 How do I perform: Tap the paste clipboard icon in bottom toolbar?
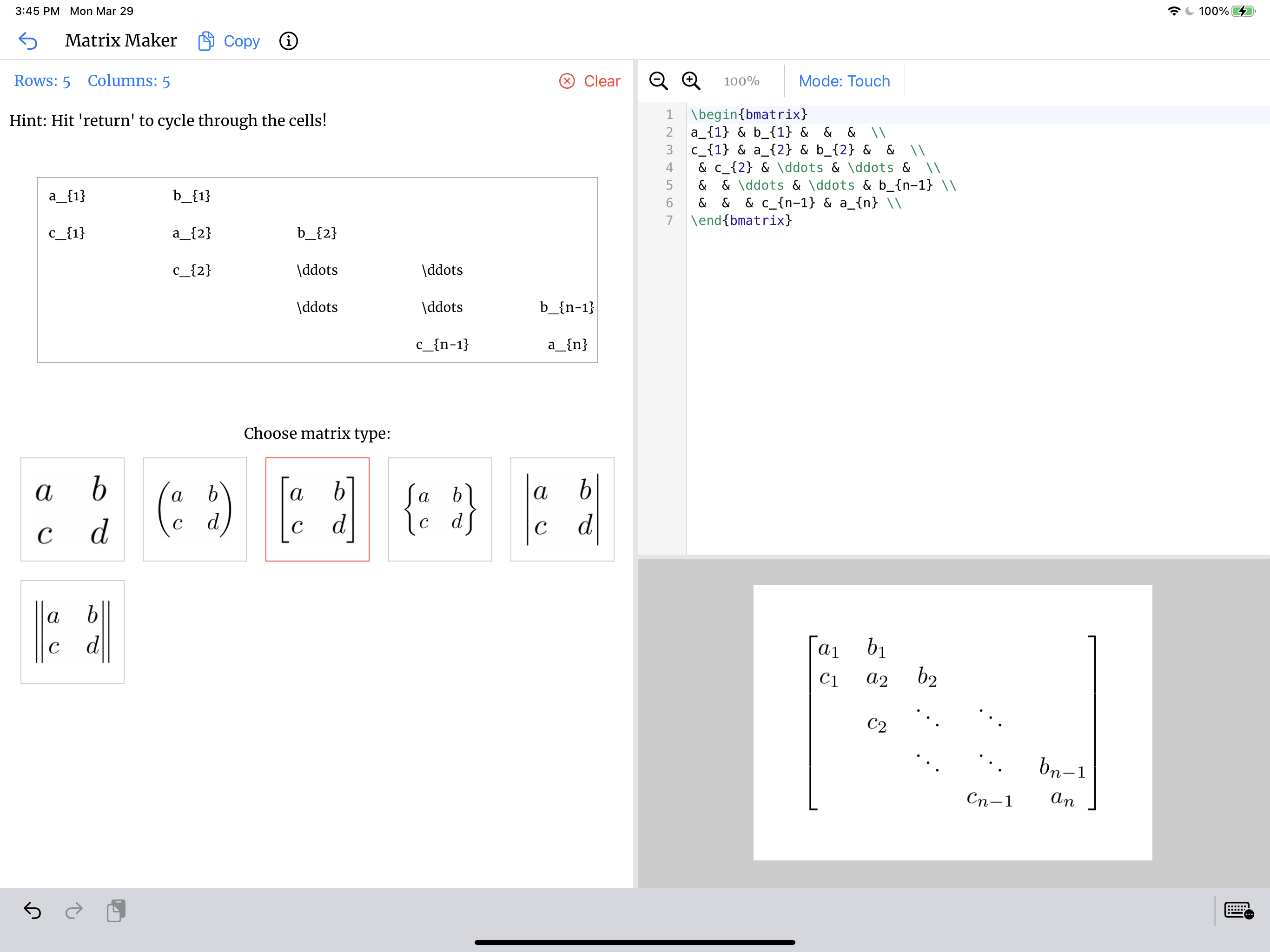pyautogui.click(x=116, y=911)
